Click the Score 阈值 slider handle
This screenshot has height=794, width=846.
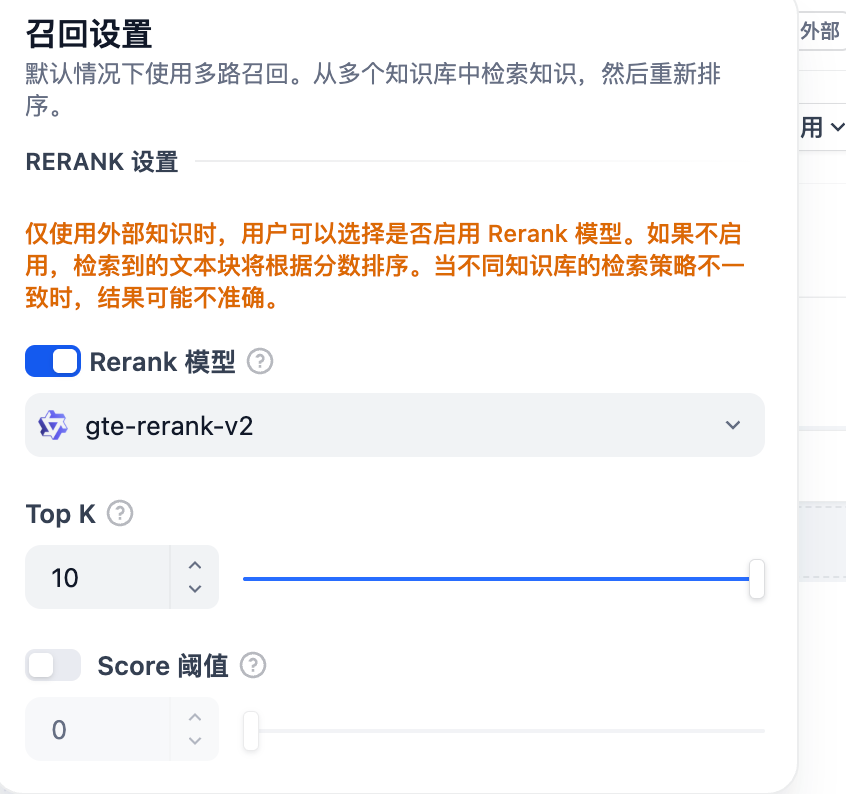coord(251,731)
